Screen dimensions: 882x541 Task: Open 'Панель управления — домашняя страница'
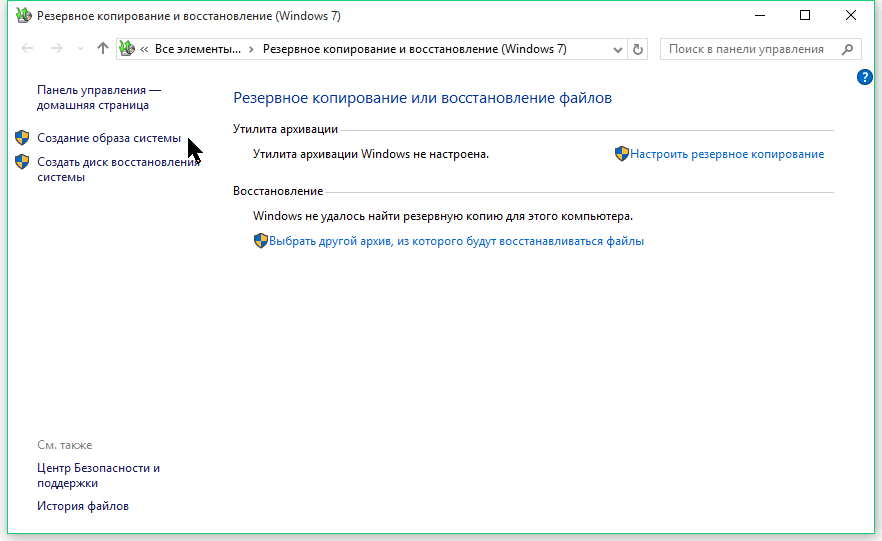pyautogui.click(x=98, y=97)
